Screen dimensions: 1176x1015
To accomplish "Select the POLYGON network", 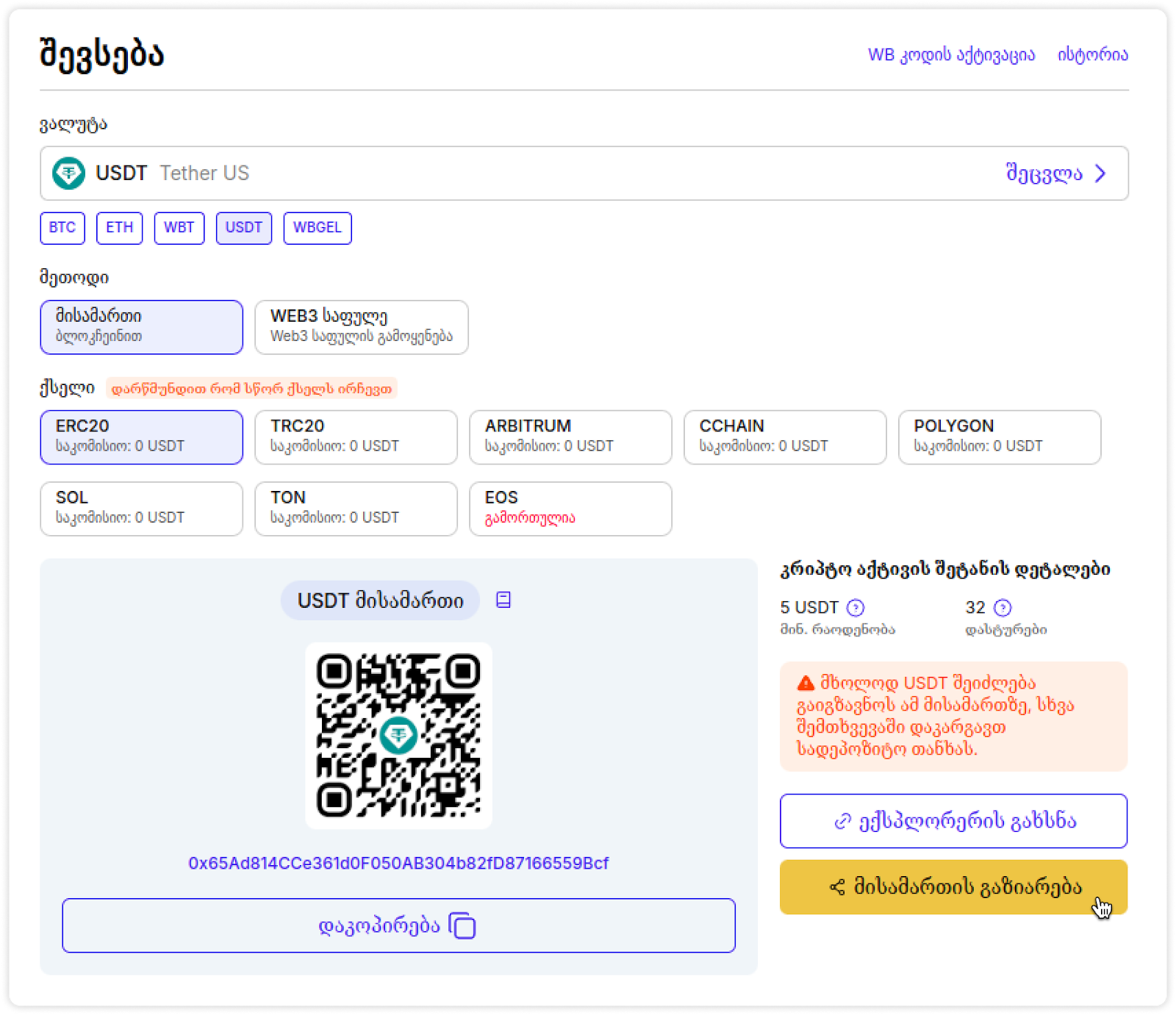I will pos(1000,437).
